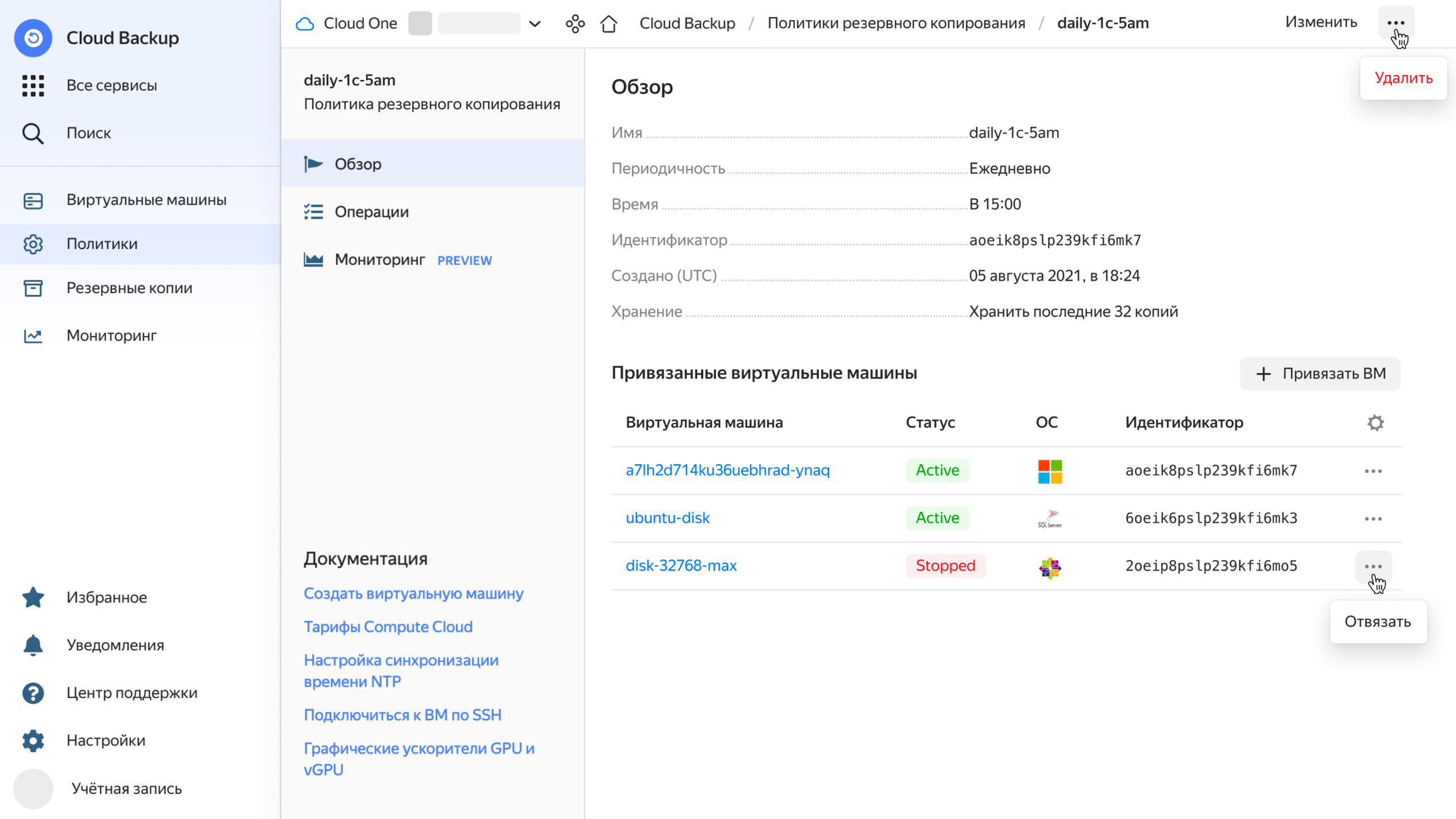Open Настройка синхронизации времени NTP link
Screen dimensions: 1456x819
pos(401,671)
